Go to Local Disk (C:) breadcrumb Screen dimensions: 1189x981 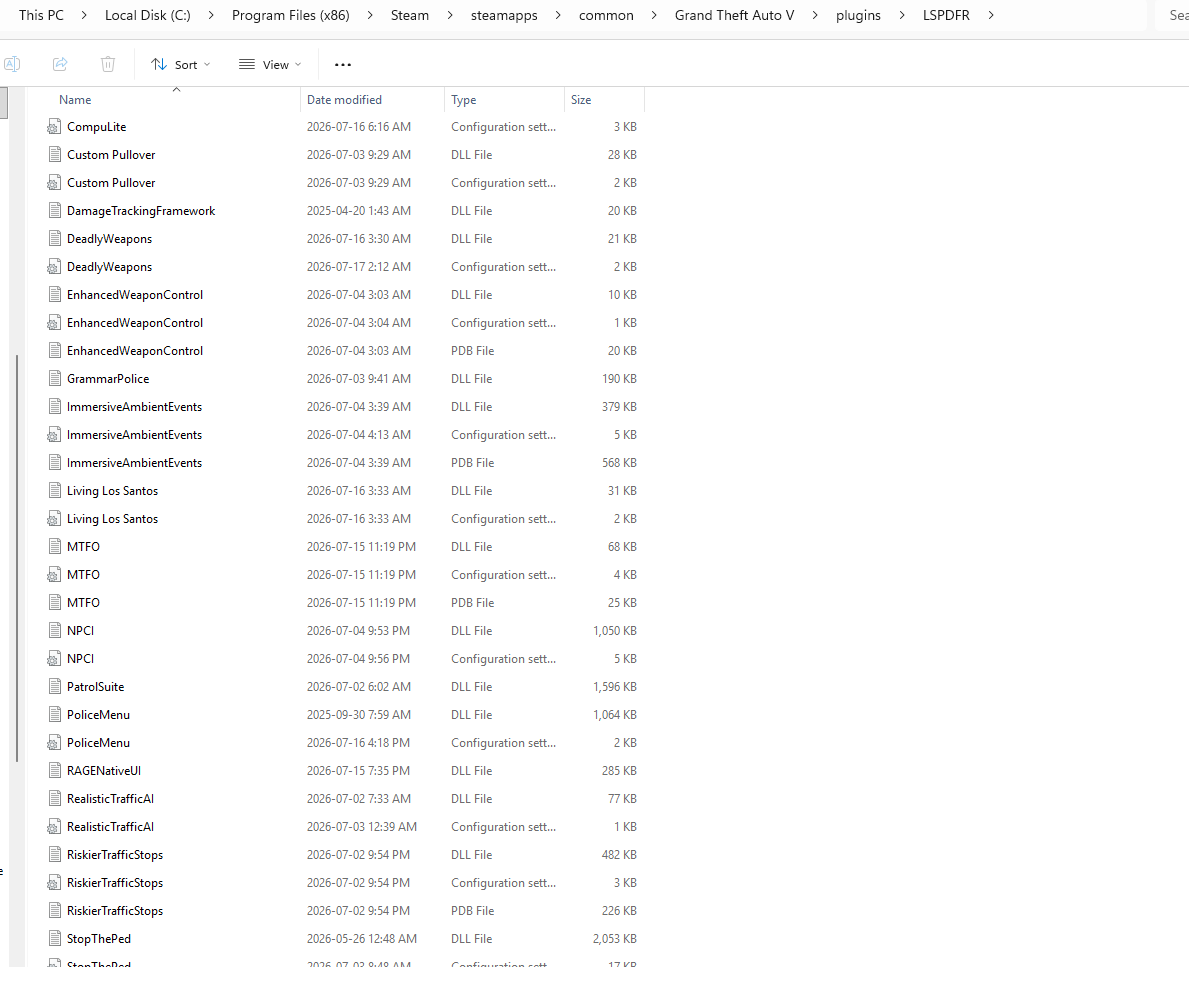click(148, 15)
